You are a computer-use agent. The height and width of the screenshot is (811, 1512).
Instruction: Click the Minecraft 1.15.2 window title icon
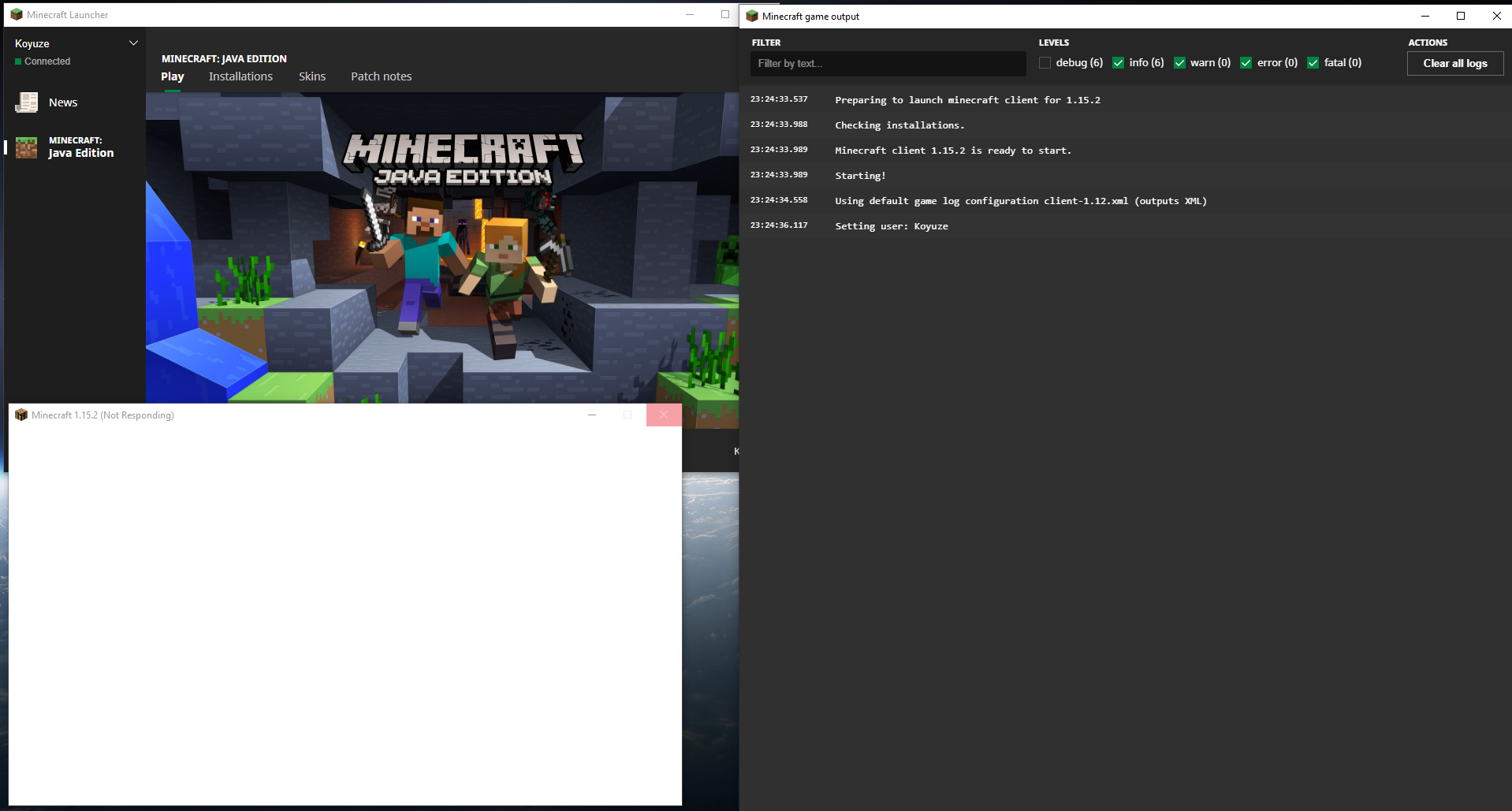(x=21, y=415)
